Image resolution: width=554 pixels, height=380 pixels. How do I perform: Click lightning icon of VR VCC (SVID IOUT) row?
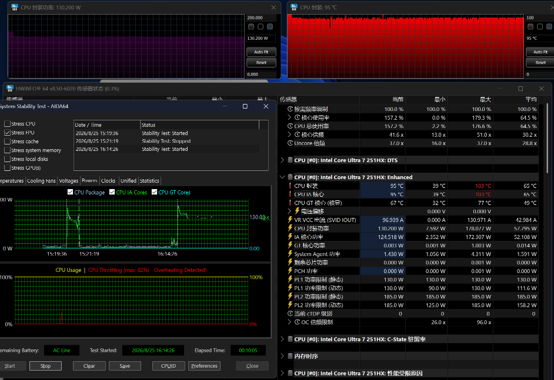(290, 220)
